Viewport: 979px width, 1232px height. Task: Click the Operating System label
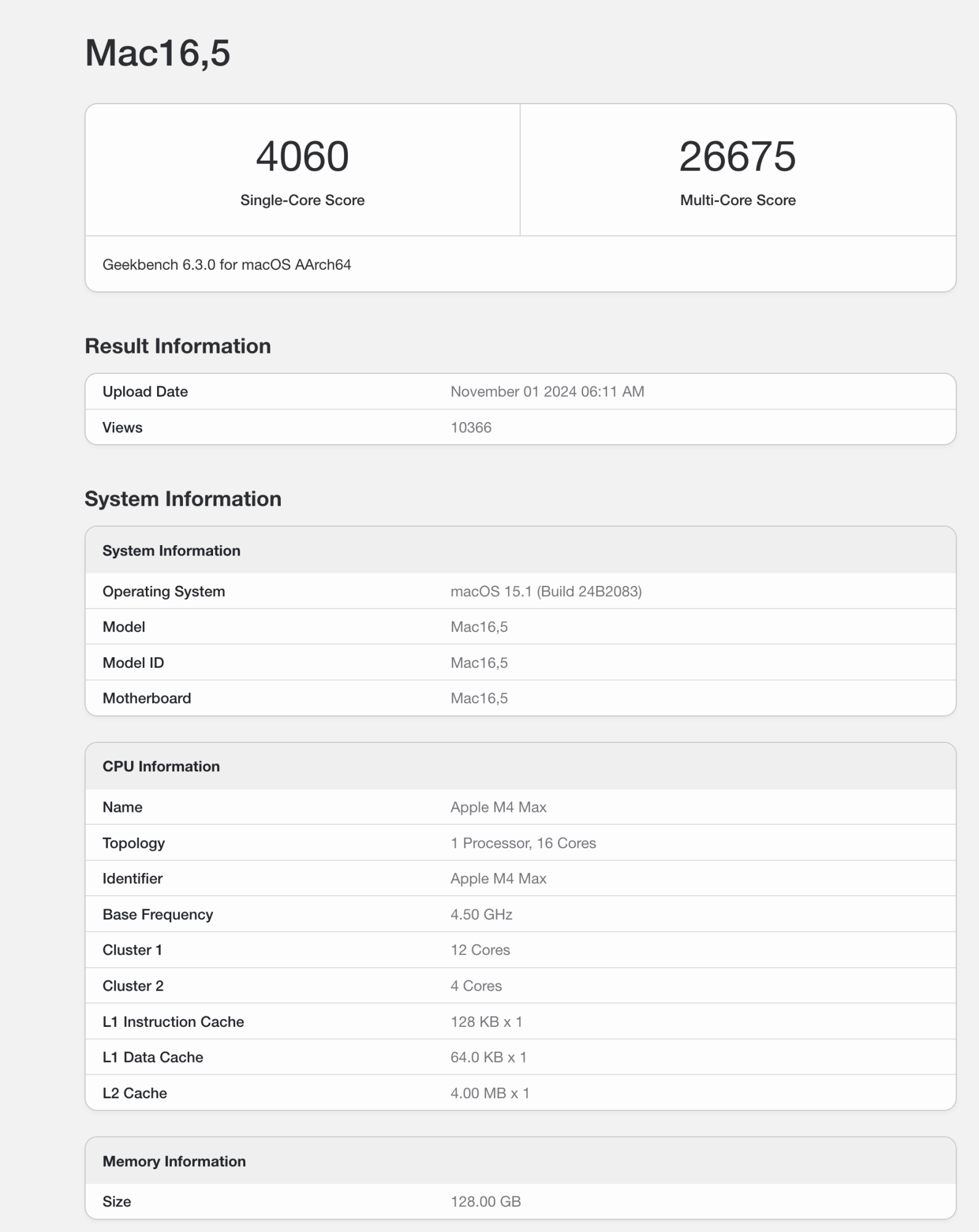click(x=164, y=591)
